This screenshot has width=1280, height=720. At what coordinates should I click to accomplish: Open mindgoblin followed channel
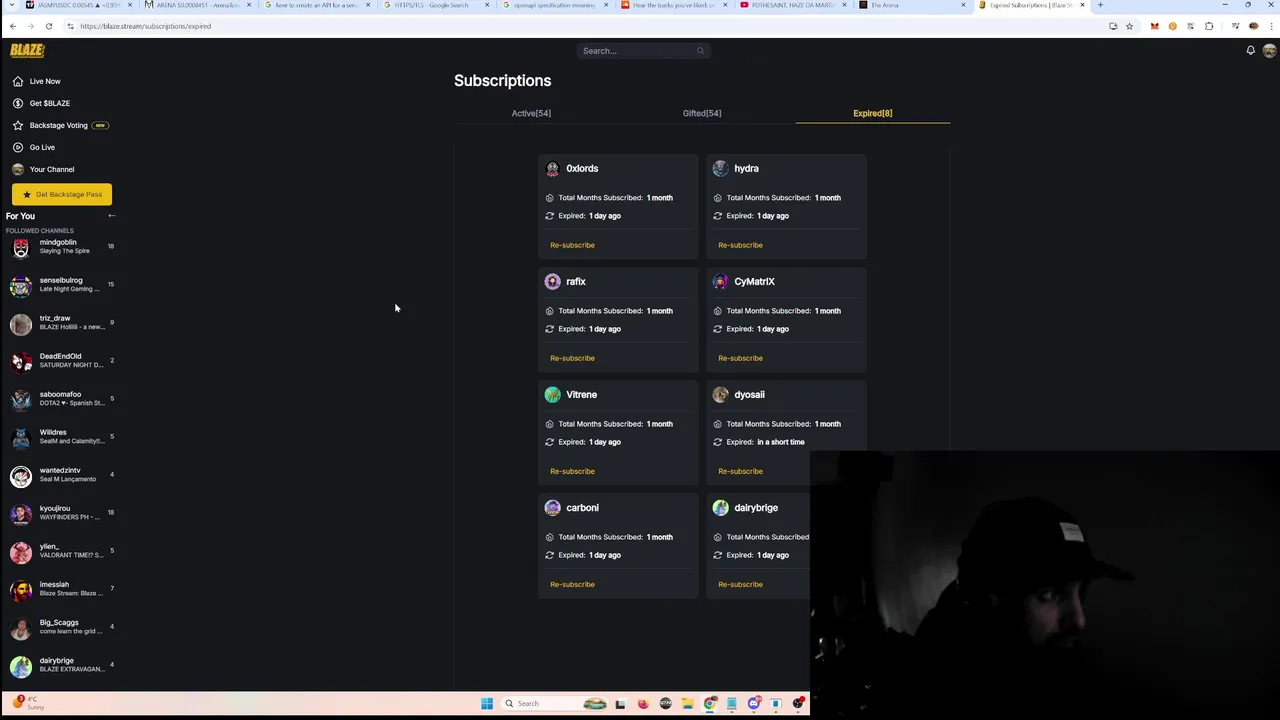tap(60, 247)
